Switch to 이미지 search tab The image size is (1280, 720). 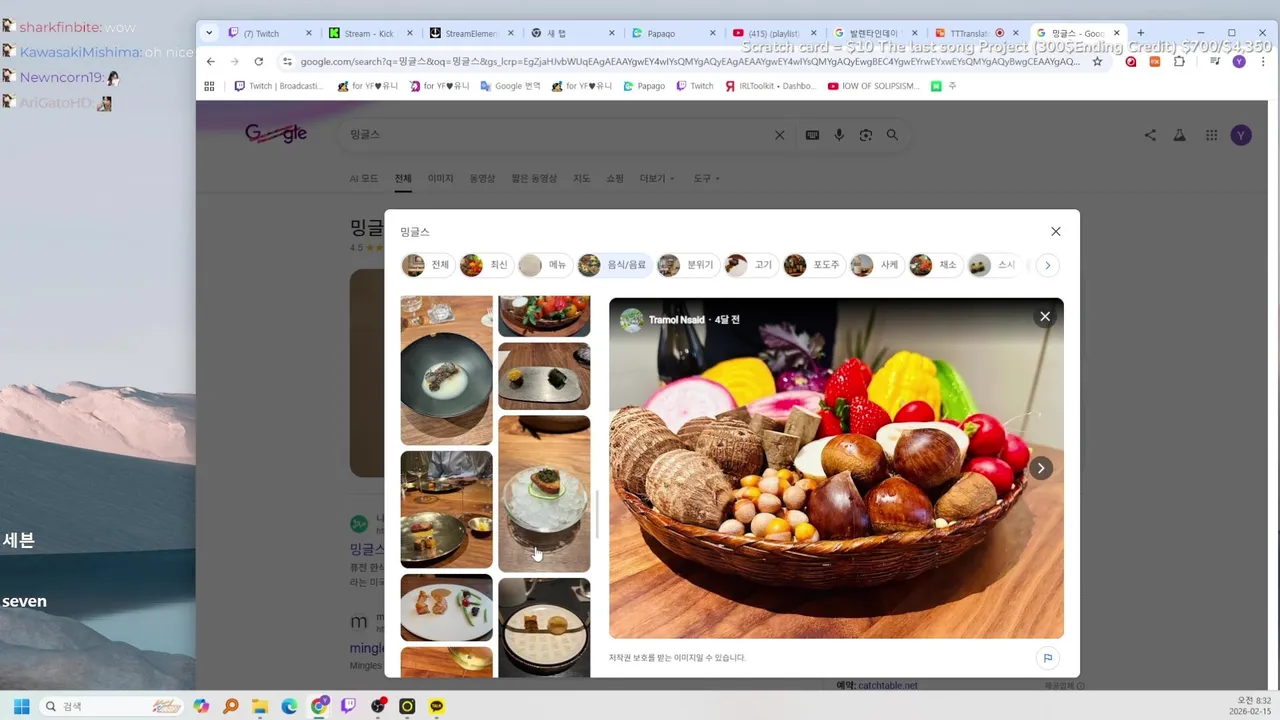(x=441, y=179)
